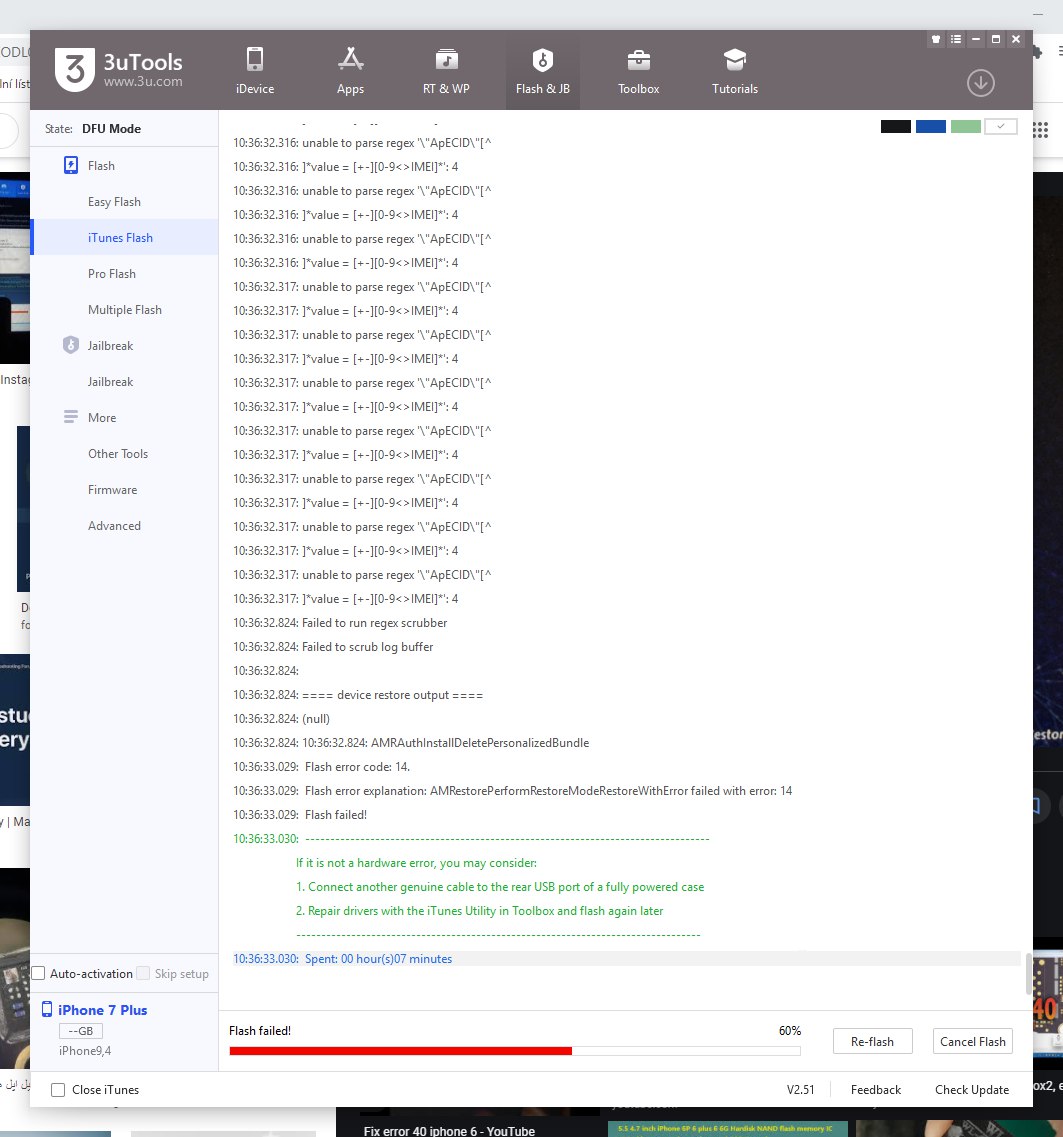
Task: Click Check Update in the footer
Action: (x=972, y=1090)
